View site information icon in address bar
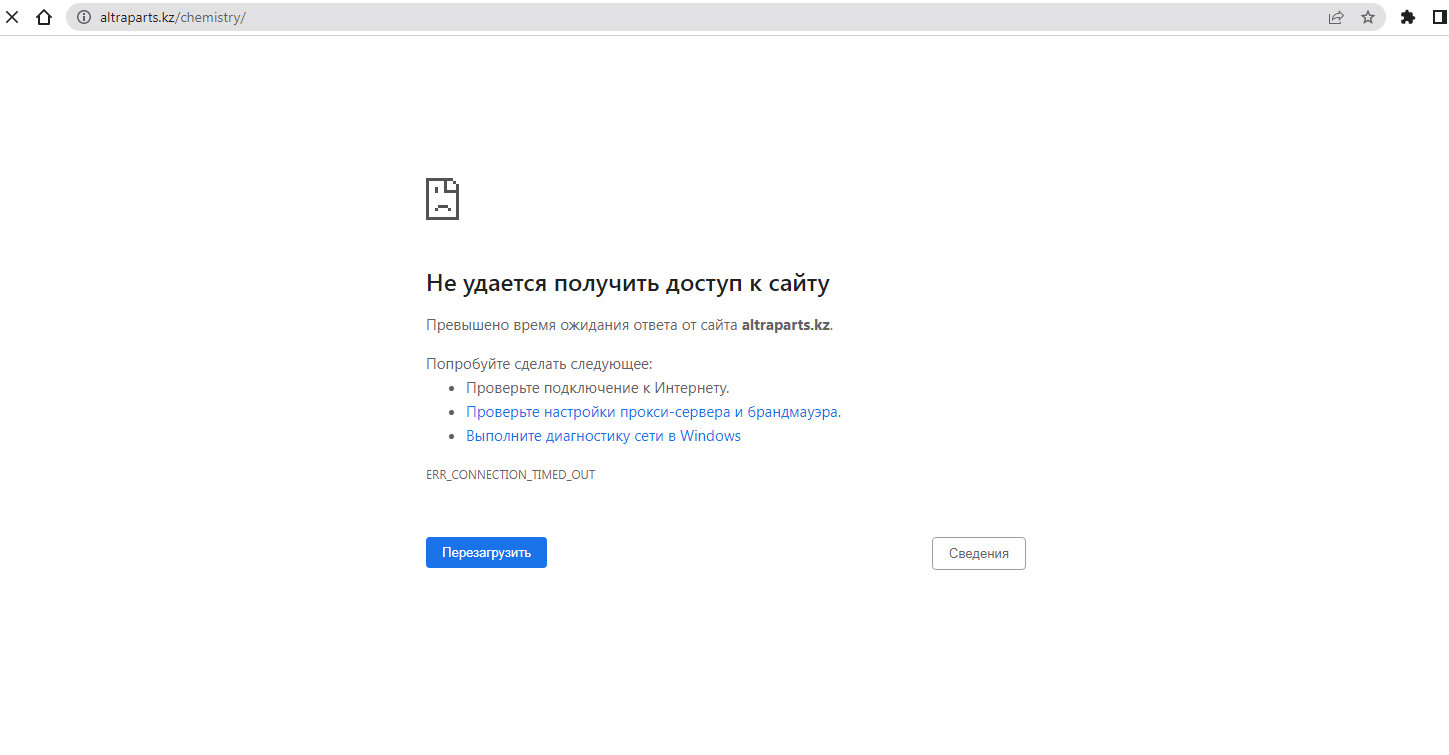Viewport: 1449px width, 755px height. click(84, 17)
